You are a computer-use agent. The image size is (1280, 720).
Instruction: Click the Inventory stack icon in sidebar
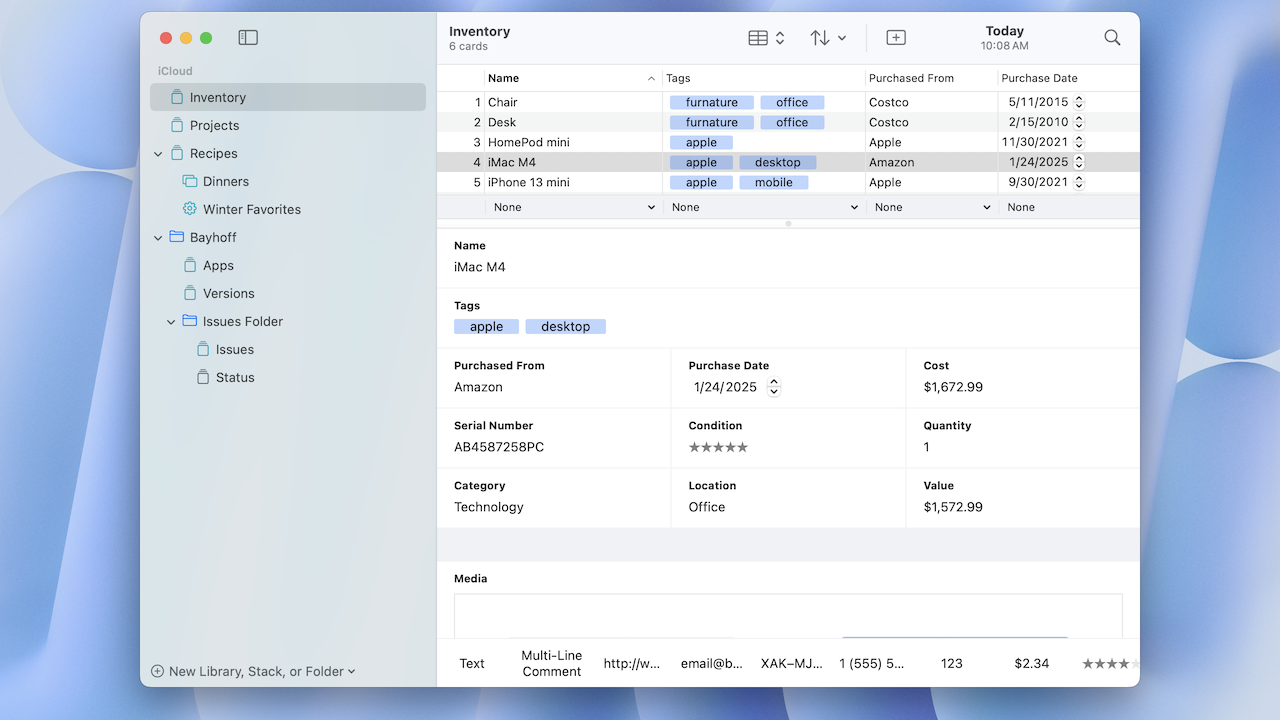click(177, 97)
